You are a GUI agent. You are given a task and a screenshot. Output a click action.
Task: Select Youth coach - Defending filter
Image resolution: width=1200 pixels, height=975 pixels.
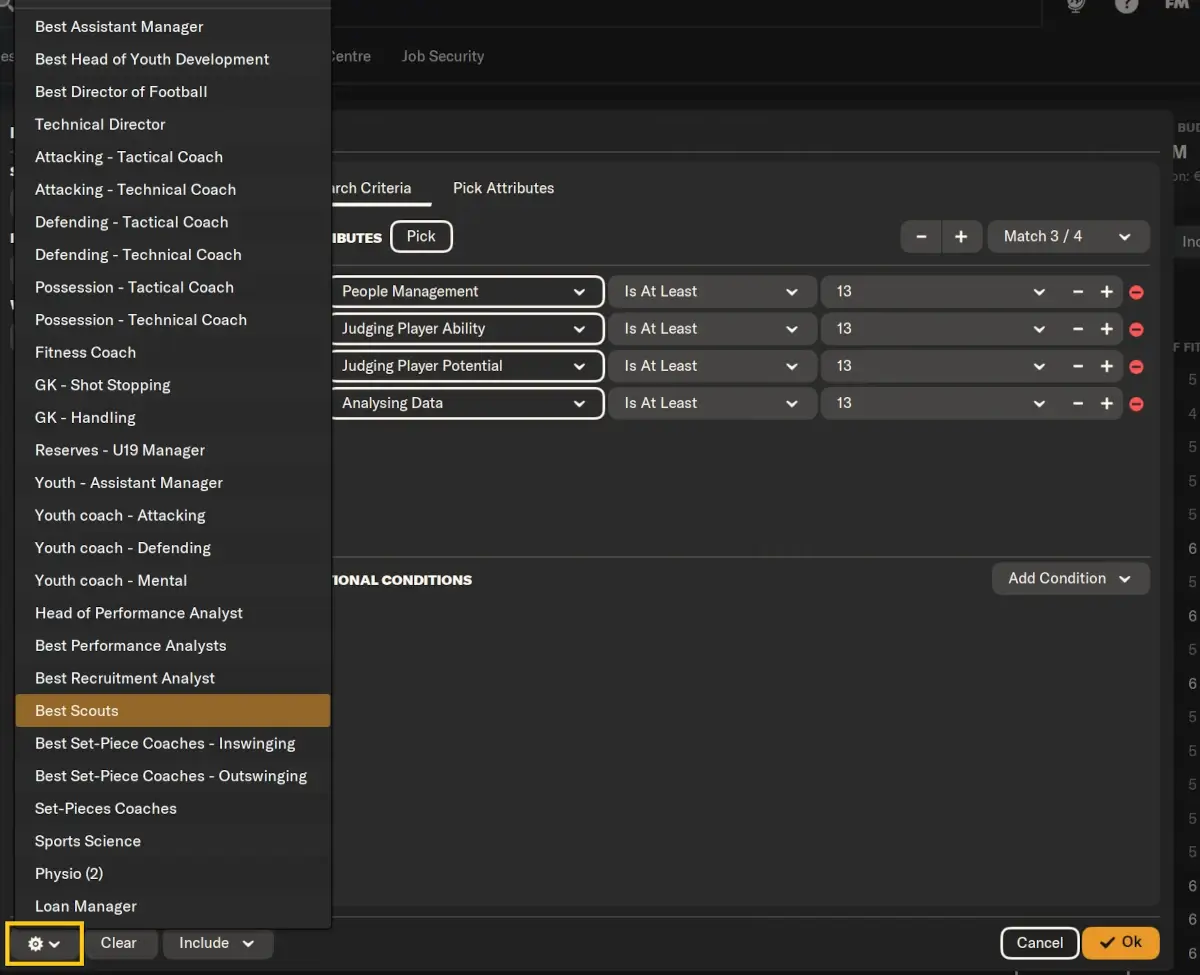coord(173,548)
